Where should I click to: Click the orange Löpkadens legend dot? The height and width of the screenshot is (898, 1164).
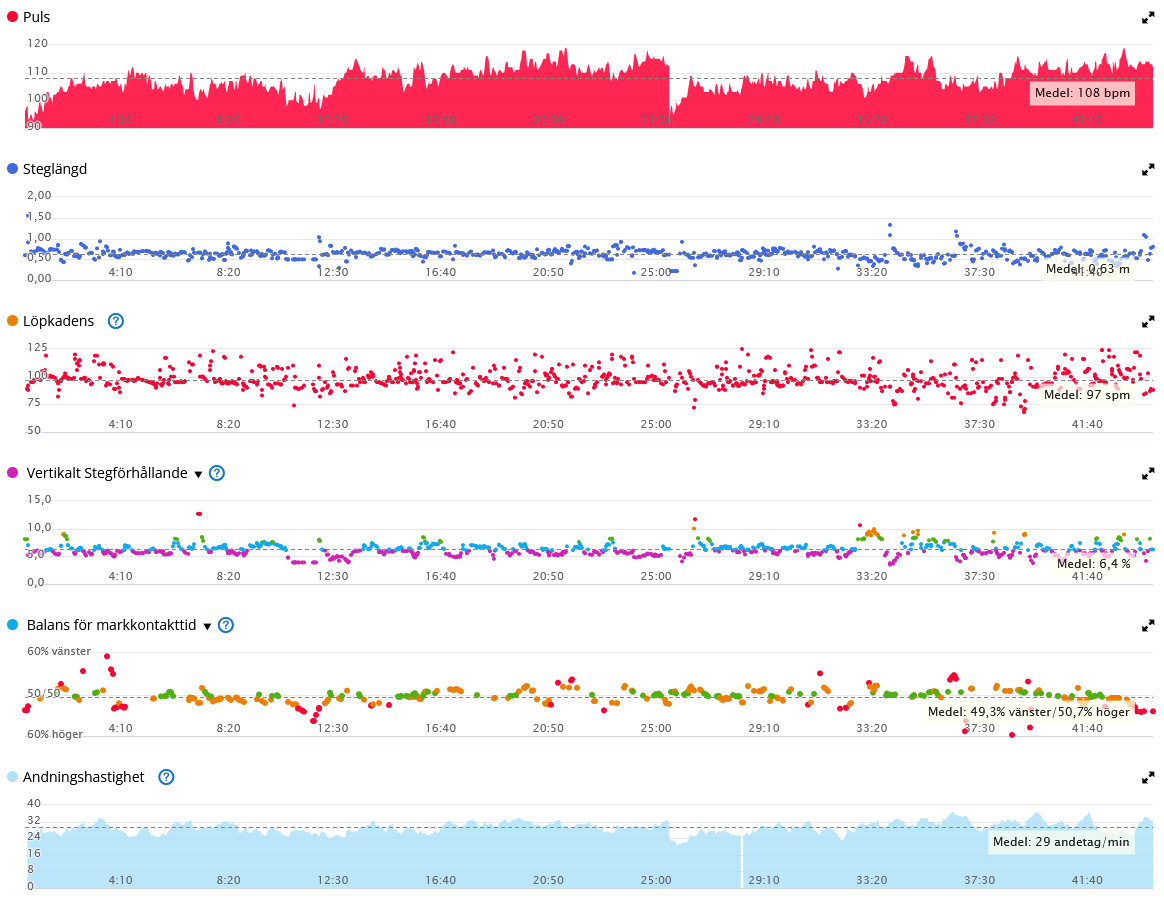(12, 321)
